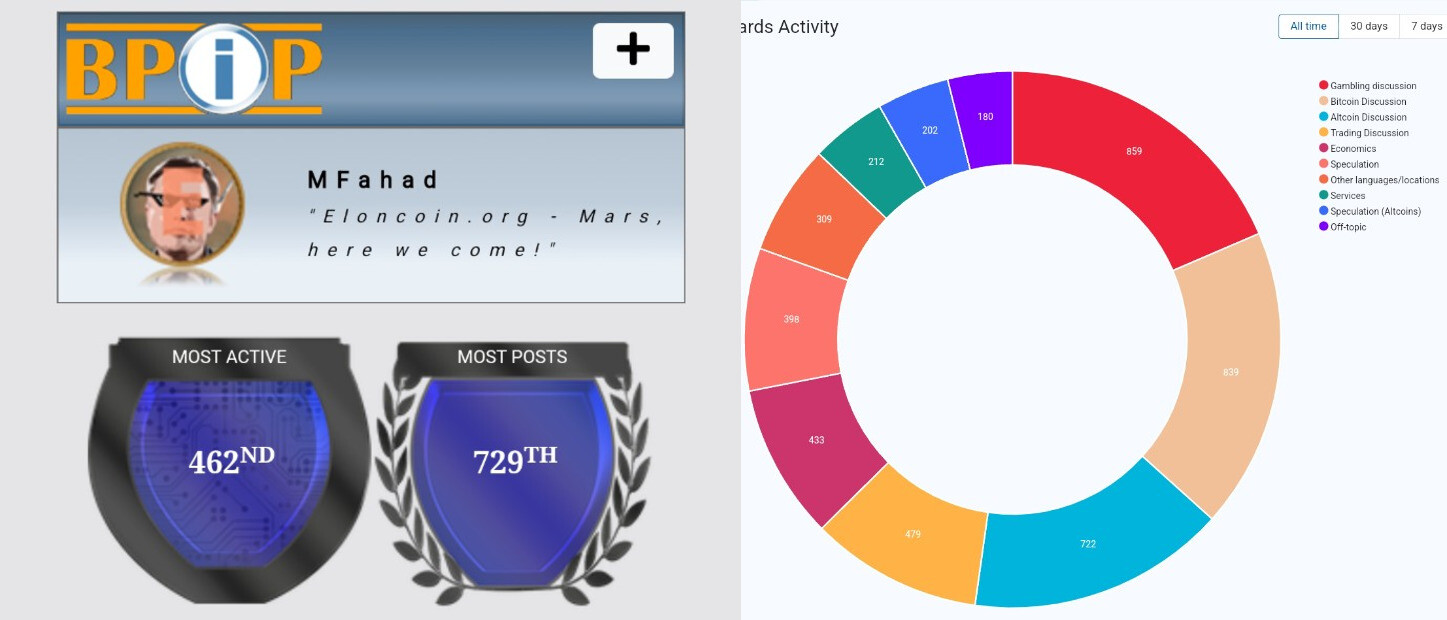Click the teal 212 donut segment

click(875, 161)
